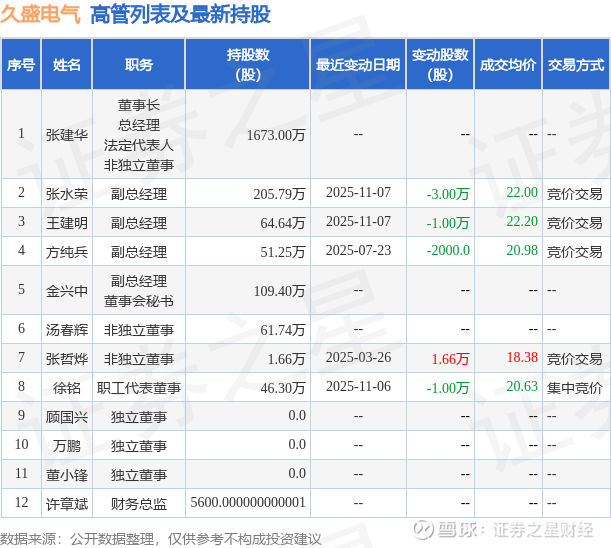The width and height of the screenshot is (611, 548).
Task: Click the average price 20.63
Action: coord(522,386)
